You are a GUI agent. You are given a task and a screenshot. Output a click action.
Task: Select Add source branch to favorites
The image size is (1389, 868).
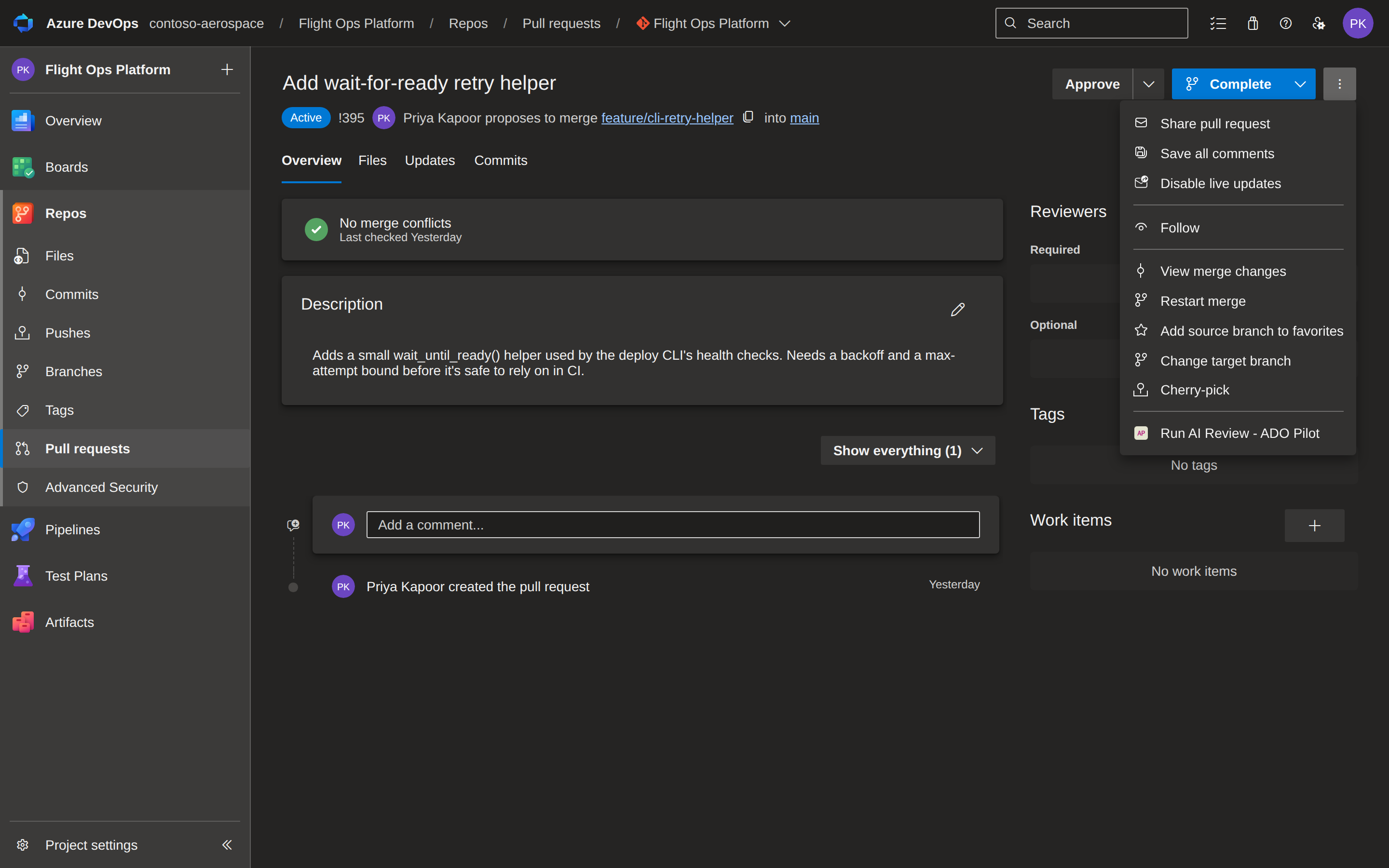tap(1238, 331)
